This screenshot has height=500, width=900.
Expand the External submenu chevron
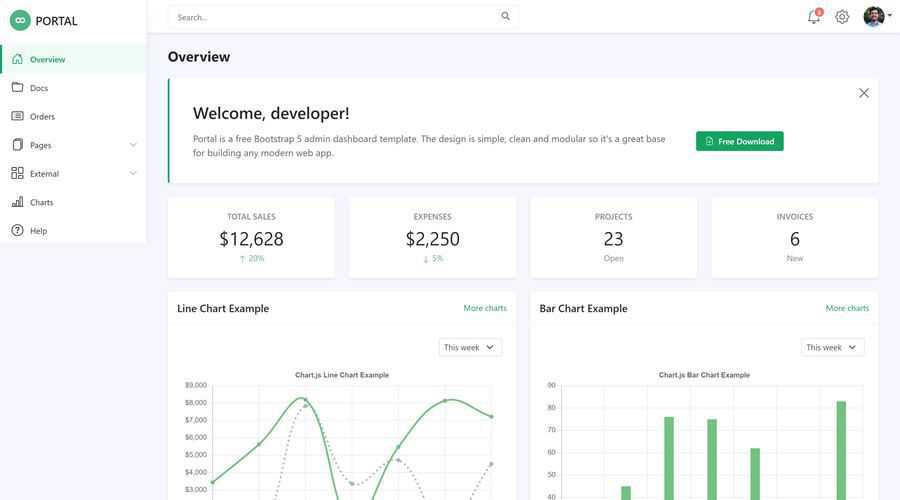[x=133, y=173]
